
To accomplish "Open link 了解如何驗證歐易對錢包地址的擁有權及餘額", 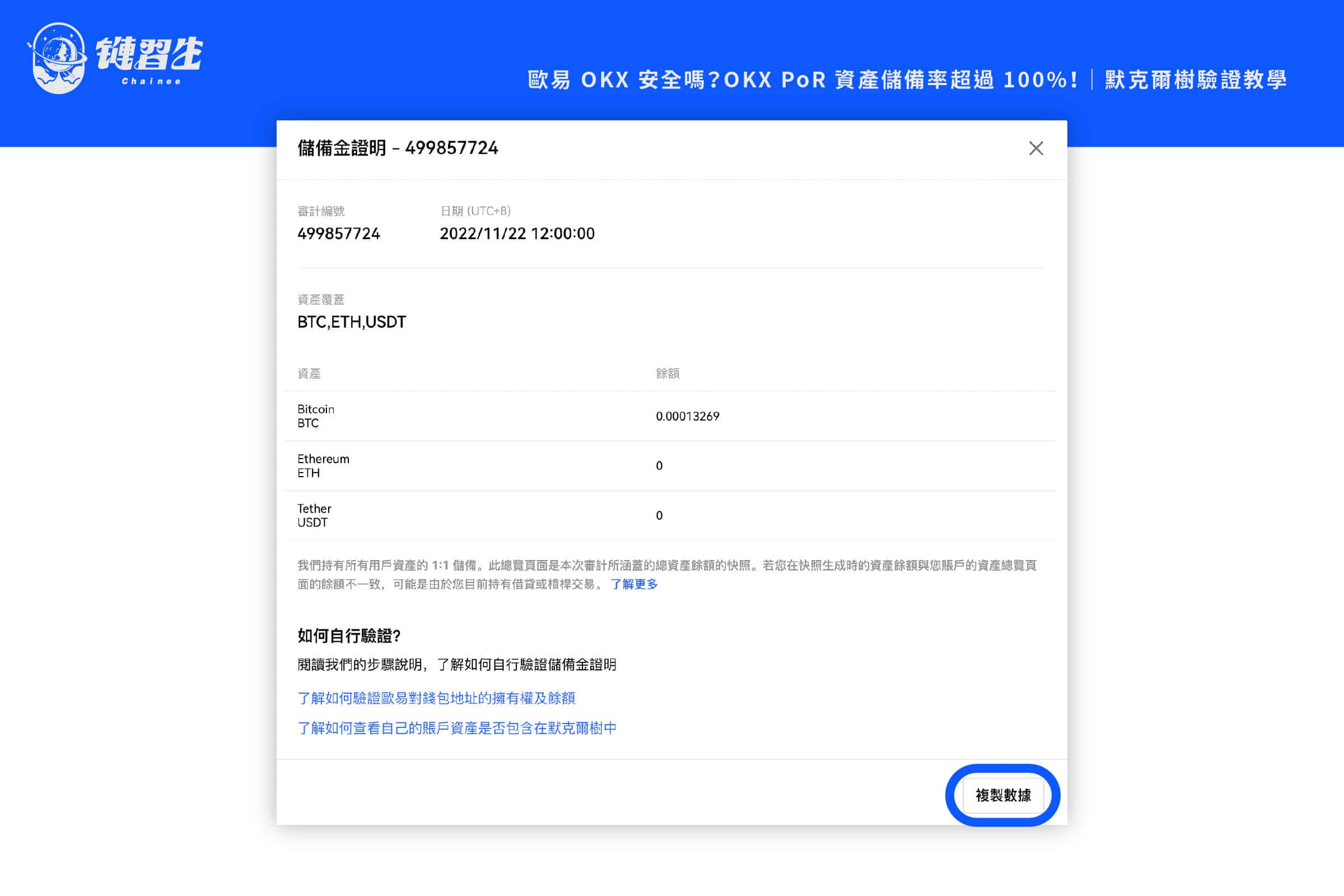I will click(x=437, y=698).
